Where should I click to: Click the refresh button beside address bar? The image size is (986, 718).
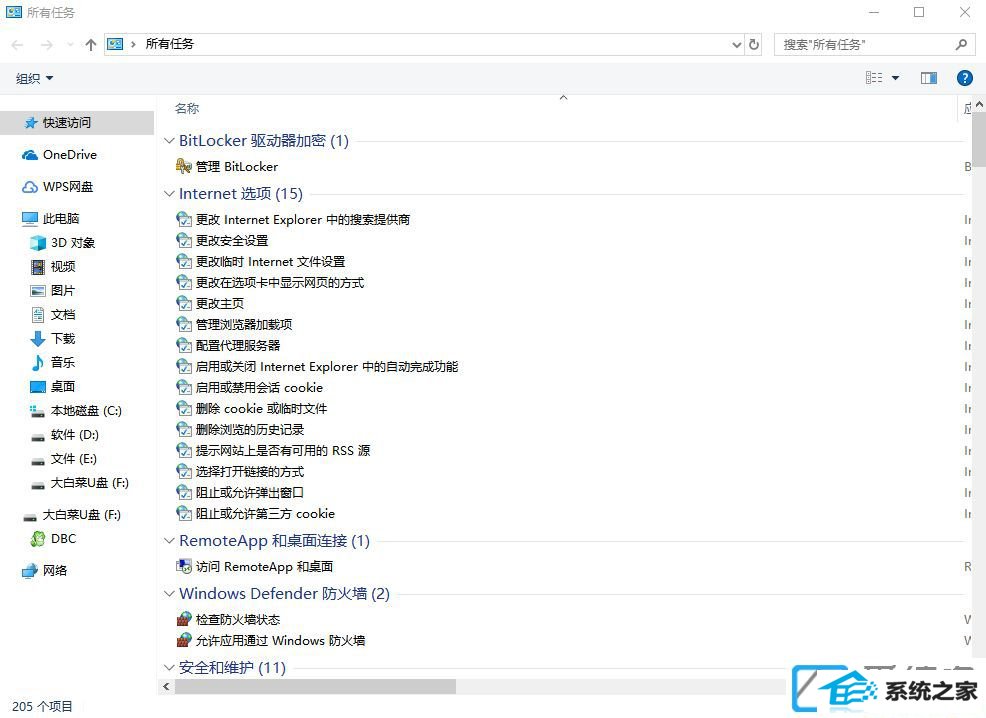click(x=753, y=45)
